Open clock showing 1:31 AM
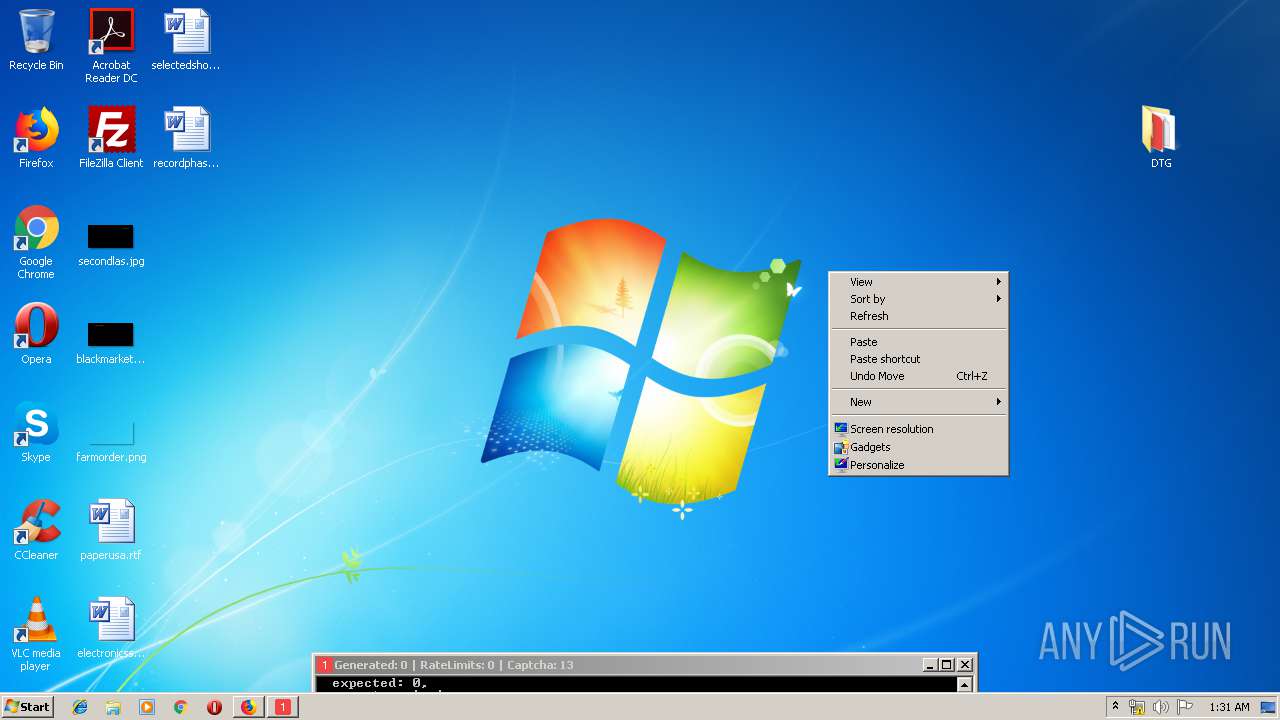The width and height of the screenshot is (1280, 720). [1229, 707]
